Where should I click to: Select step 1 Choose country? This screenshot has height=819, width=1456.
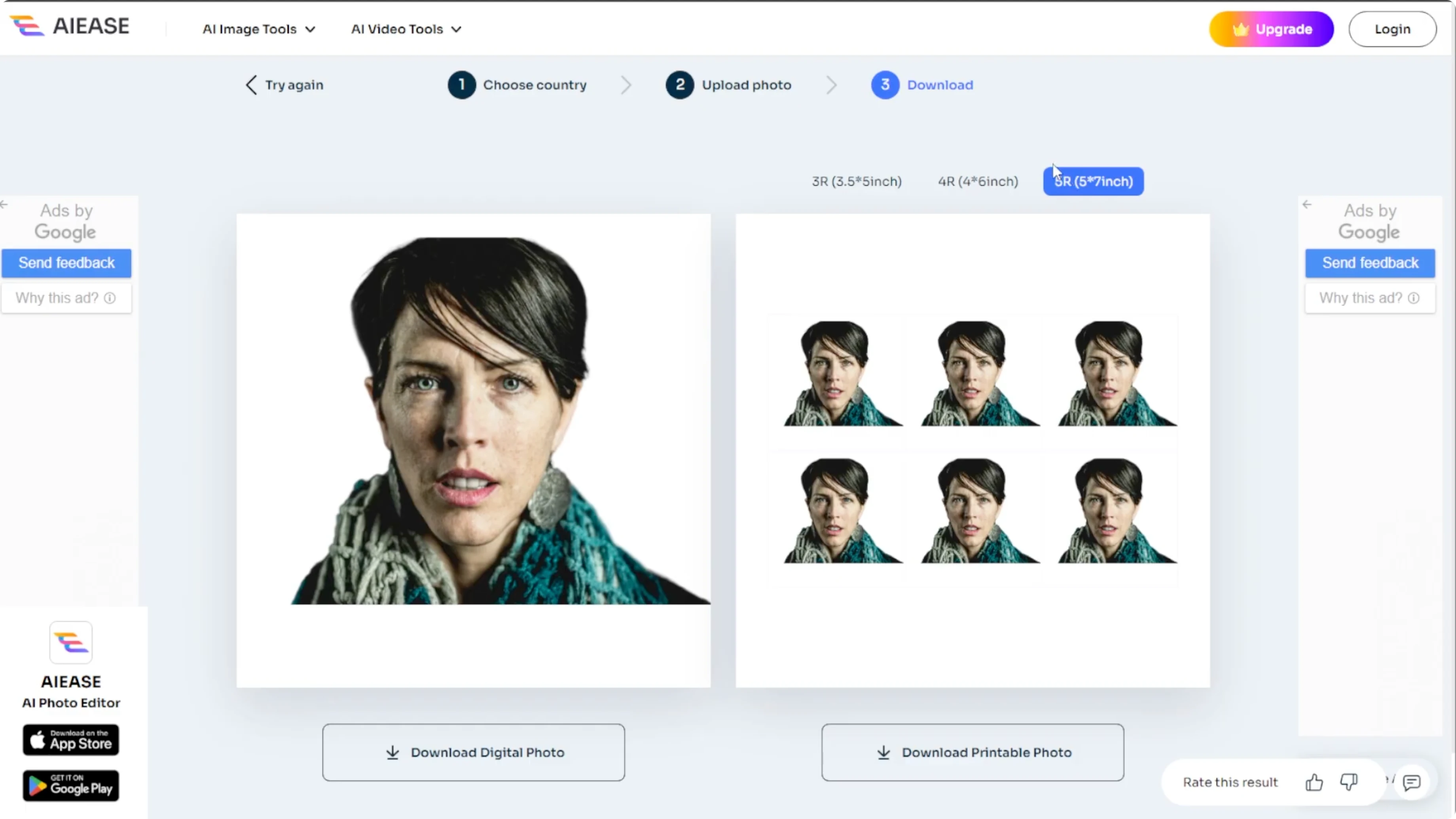(x=517, y=85)
